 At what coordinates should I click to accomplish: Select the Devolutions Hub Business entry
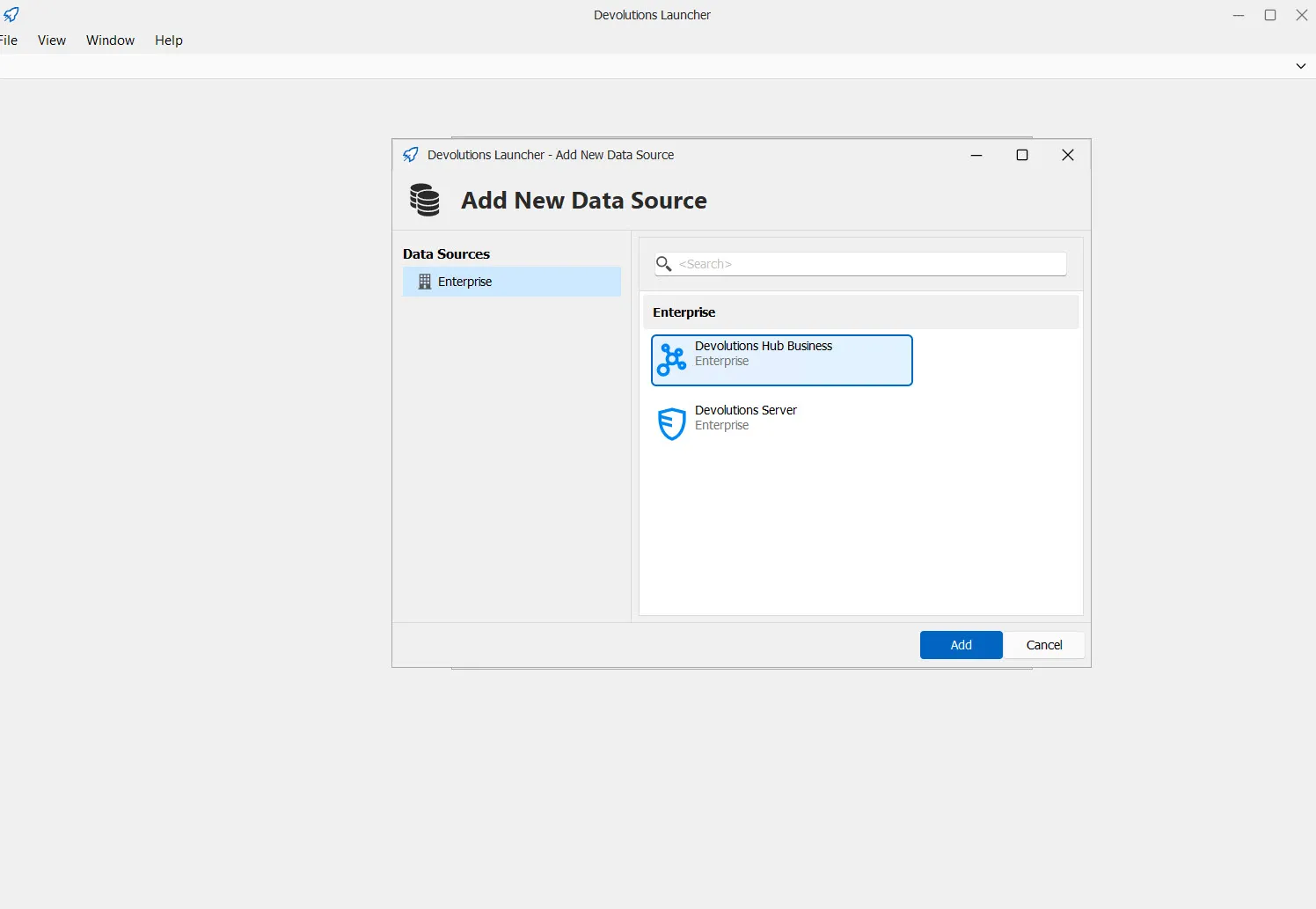tap(782, 360)
